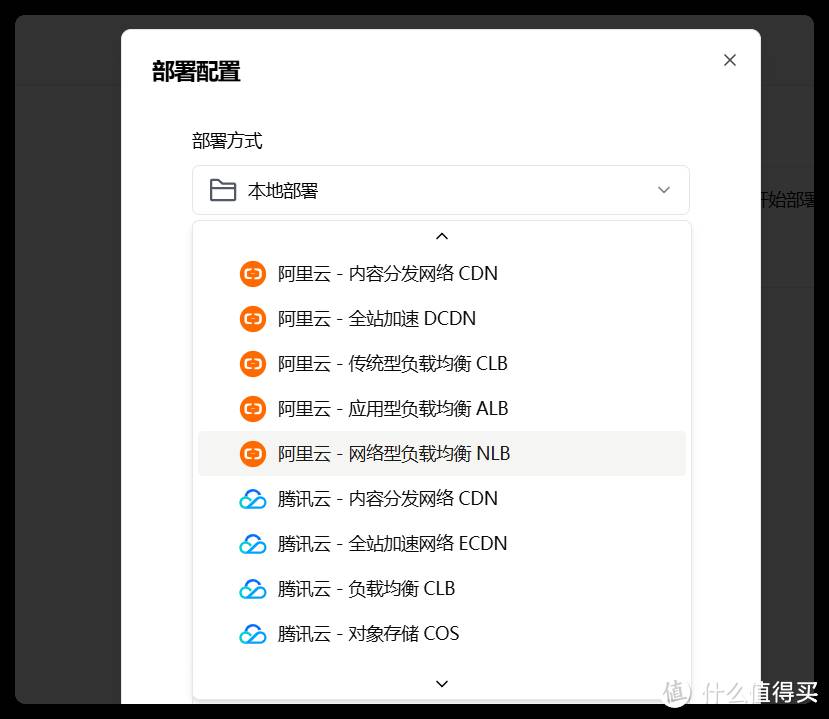Pick 阿里云 - 网络型负载均衡 NLB entry
The image size is (829, 719).
point(441,454)
